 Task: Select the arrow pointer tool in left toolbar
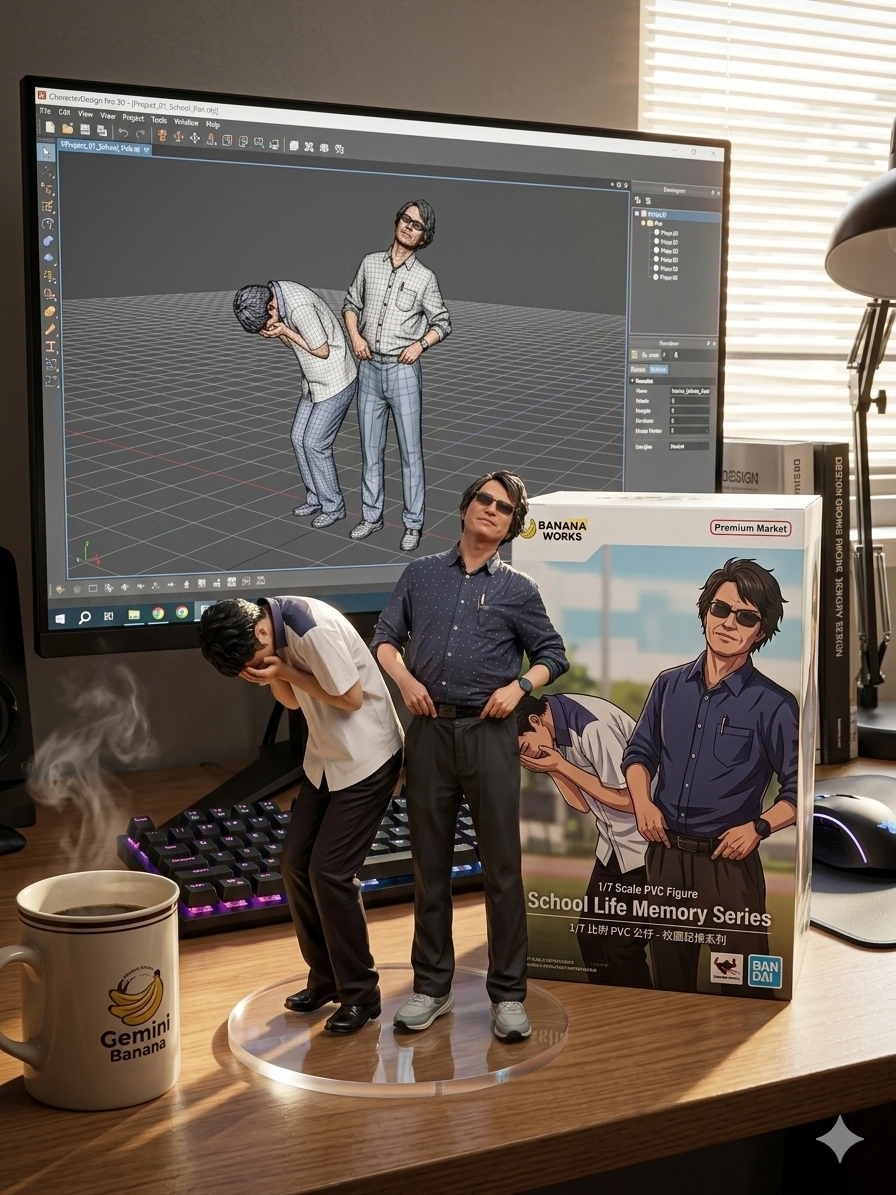click(x=46, y=154)
